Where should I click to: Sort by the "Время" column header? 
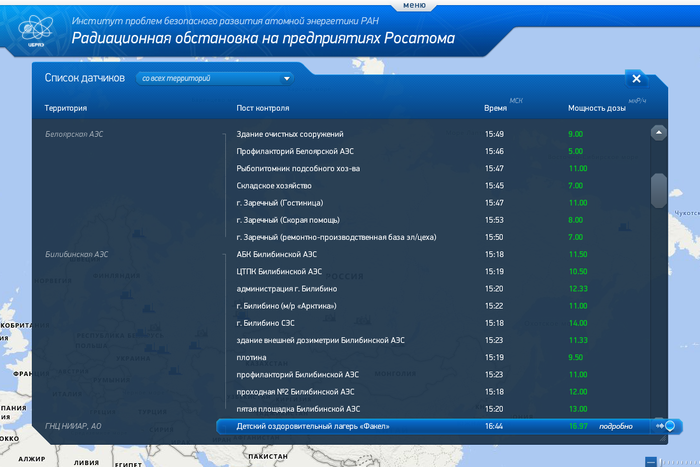tap(495, 108)
